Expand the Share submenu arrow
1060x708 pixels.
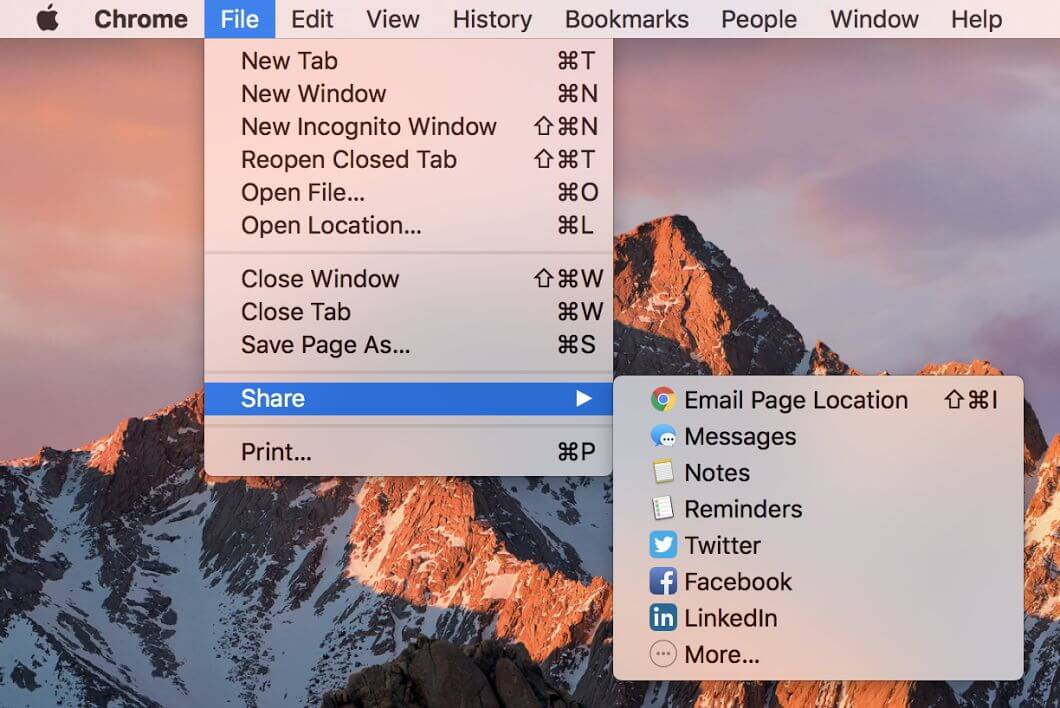584,399
